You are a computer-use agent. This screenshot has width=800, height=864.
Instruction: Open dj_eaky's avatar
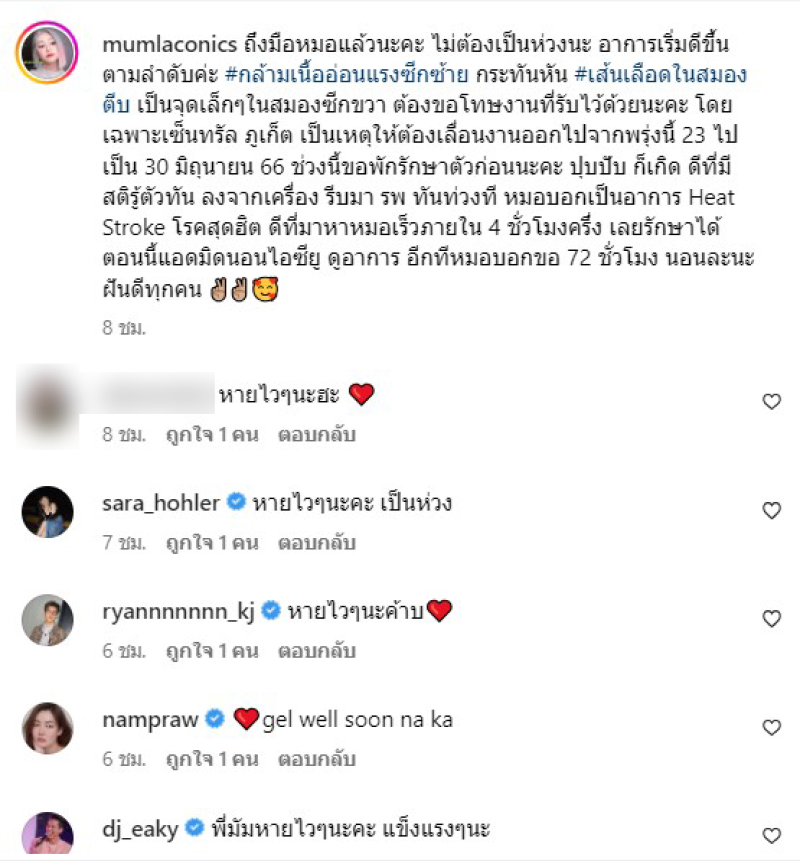47,833
